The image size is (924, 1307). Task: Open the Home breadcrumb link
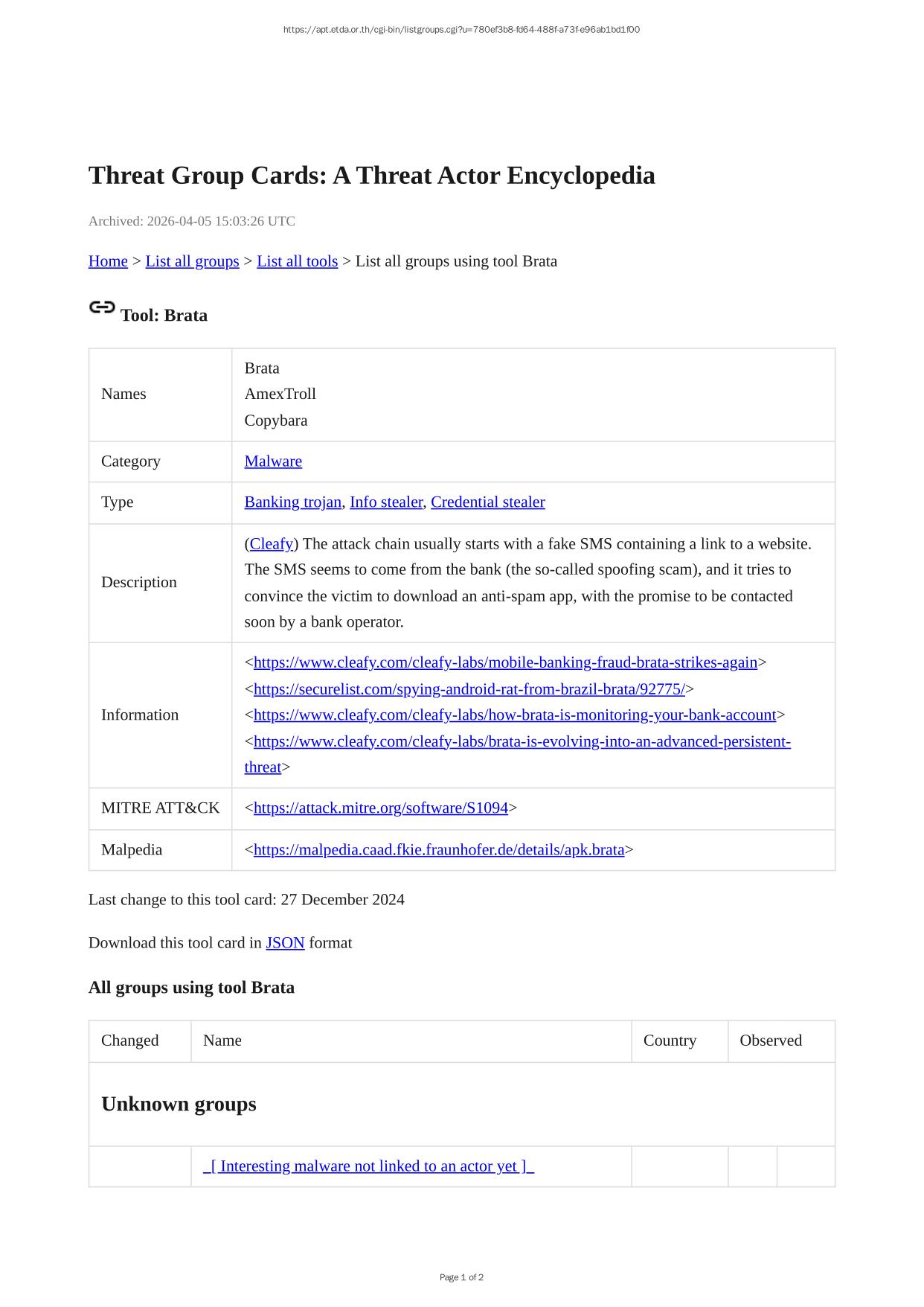pyautogui.click(x=108, y=261)
